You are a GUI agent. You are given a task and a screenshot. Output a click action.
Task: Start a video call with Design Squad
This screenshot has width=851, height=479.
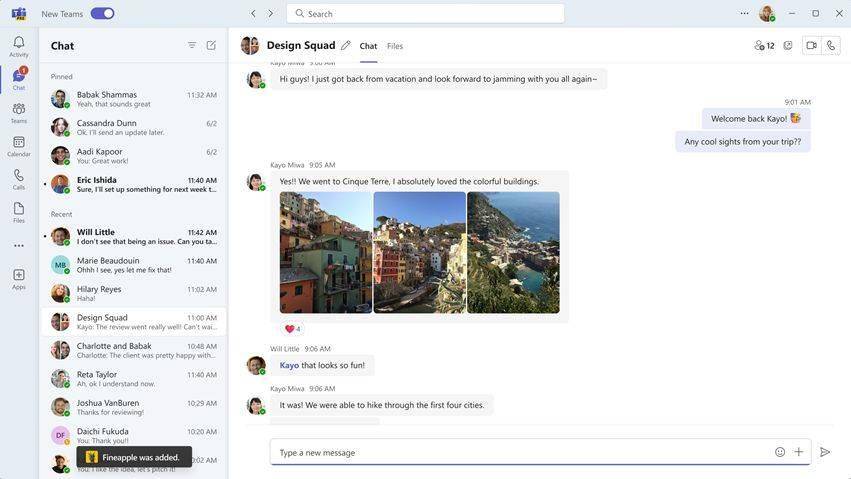coord(811,46)
